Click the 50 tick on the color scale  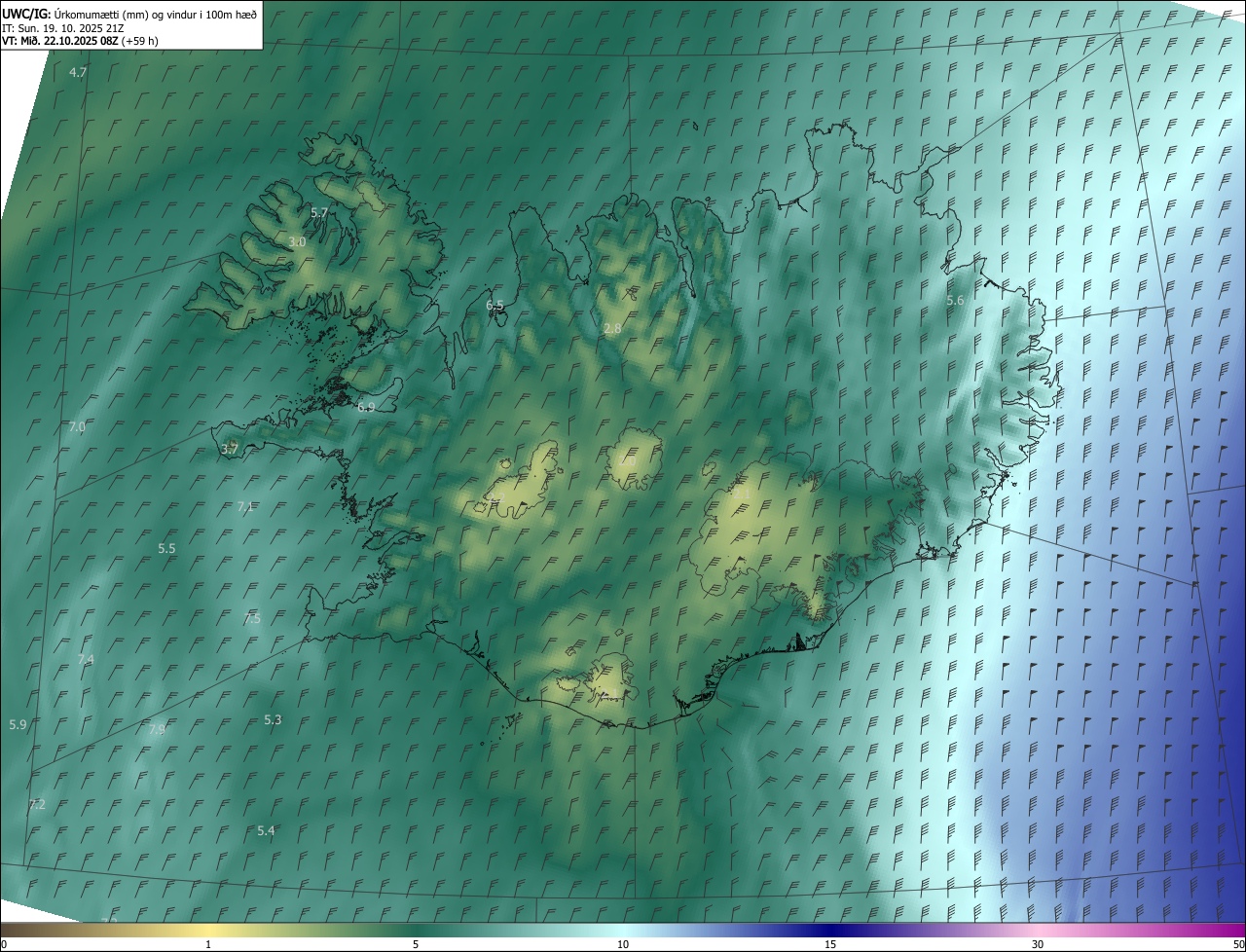coord(1238,945)
